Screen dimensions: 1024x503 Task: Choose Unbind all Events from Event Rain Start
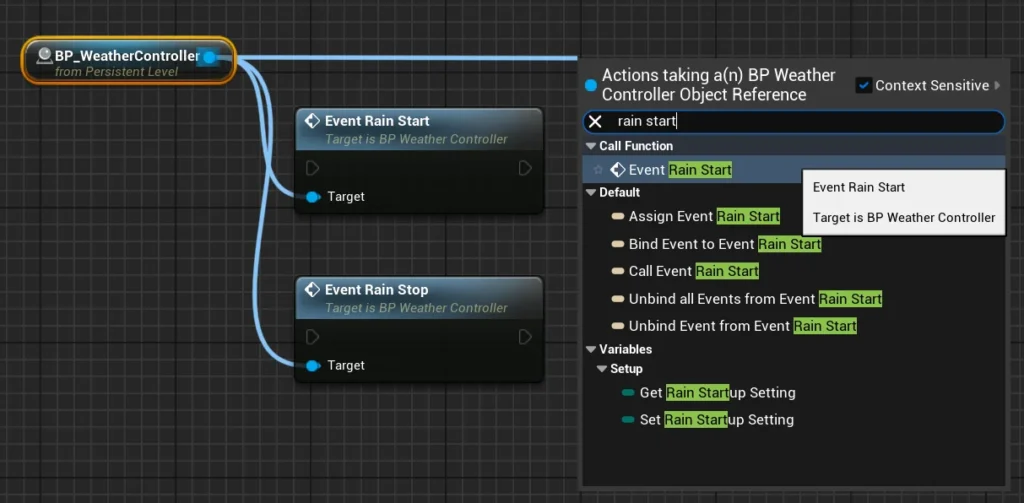click(754, 299)
